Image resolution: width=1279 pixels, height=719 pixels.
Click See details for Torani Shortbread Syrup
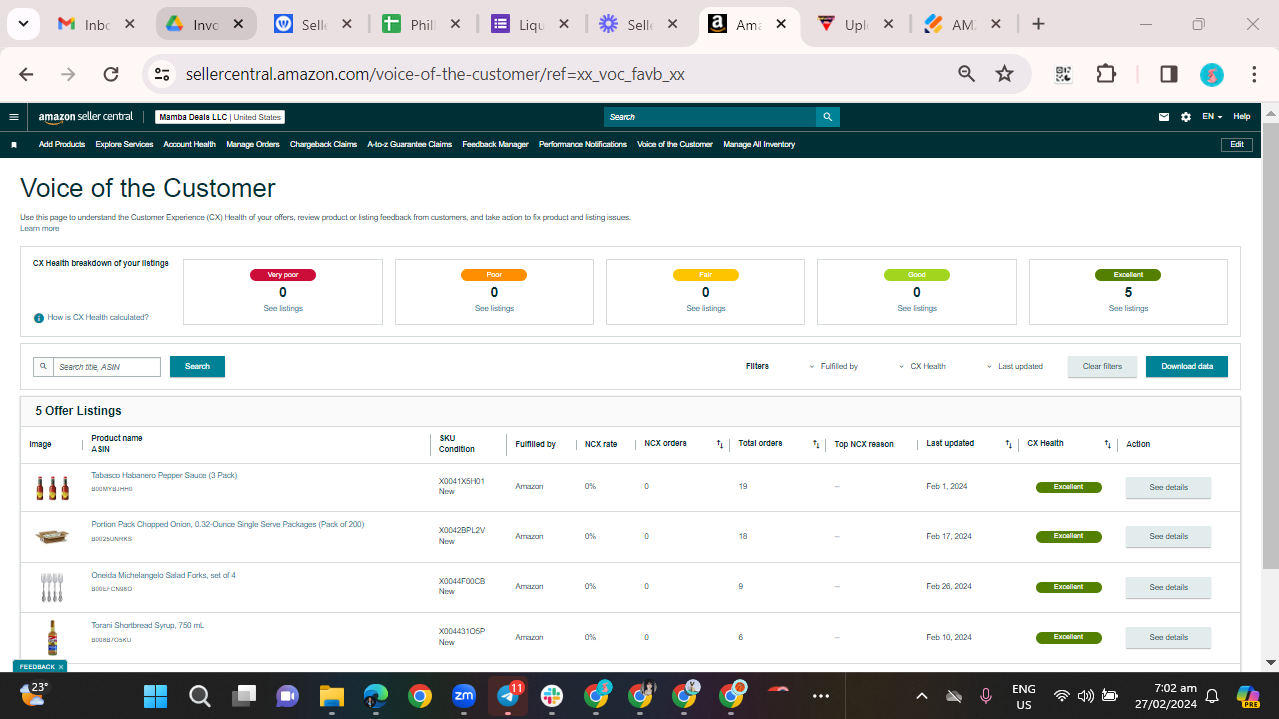(x=1168, y=638)
